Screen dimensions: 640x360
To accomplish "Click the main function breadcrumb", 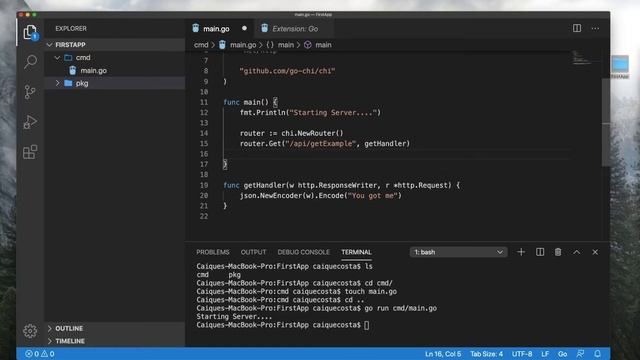I will pyautogui.click(x=318, y=45).
